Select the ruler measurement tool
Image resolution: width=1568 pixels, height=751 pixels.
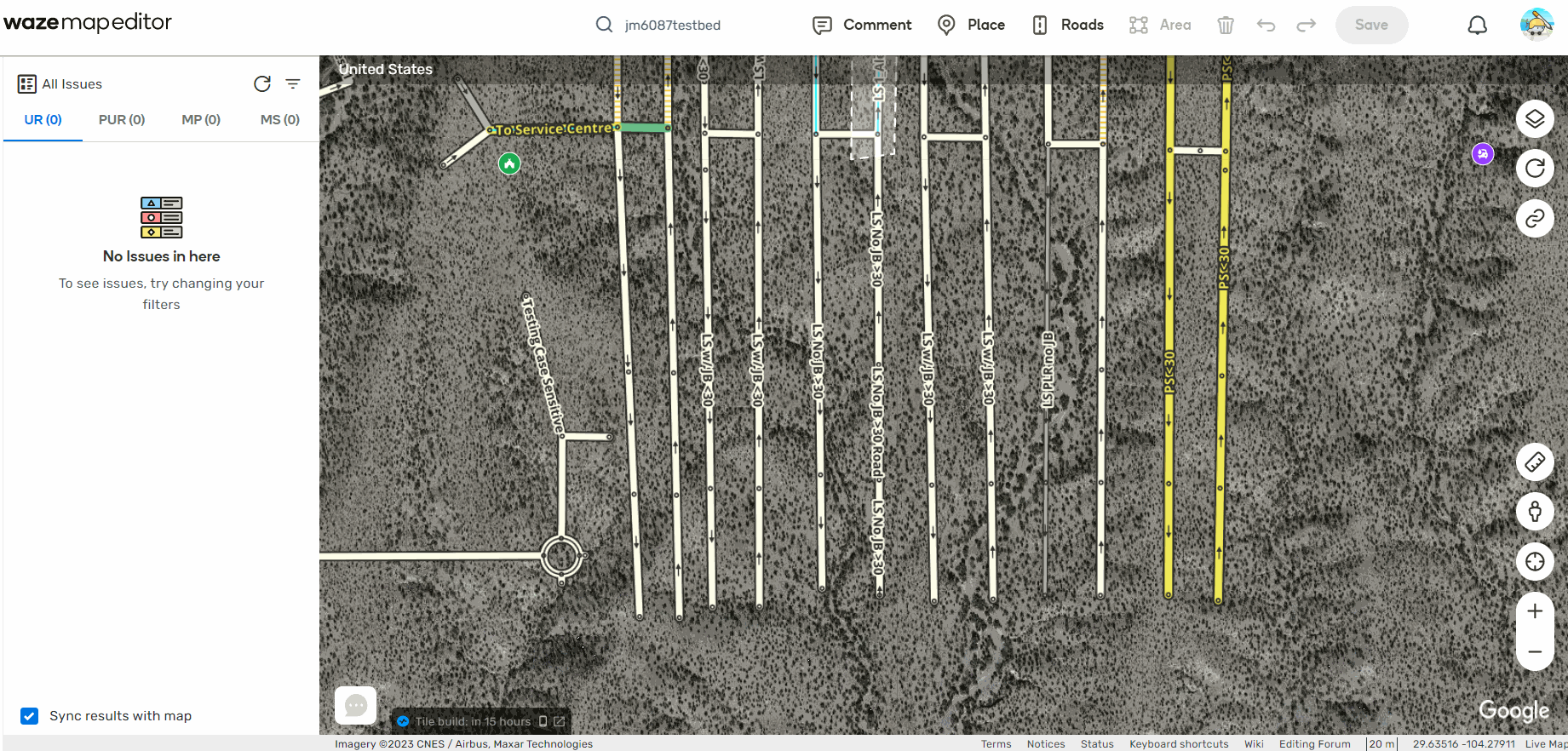click(1535, 462)
